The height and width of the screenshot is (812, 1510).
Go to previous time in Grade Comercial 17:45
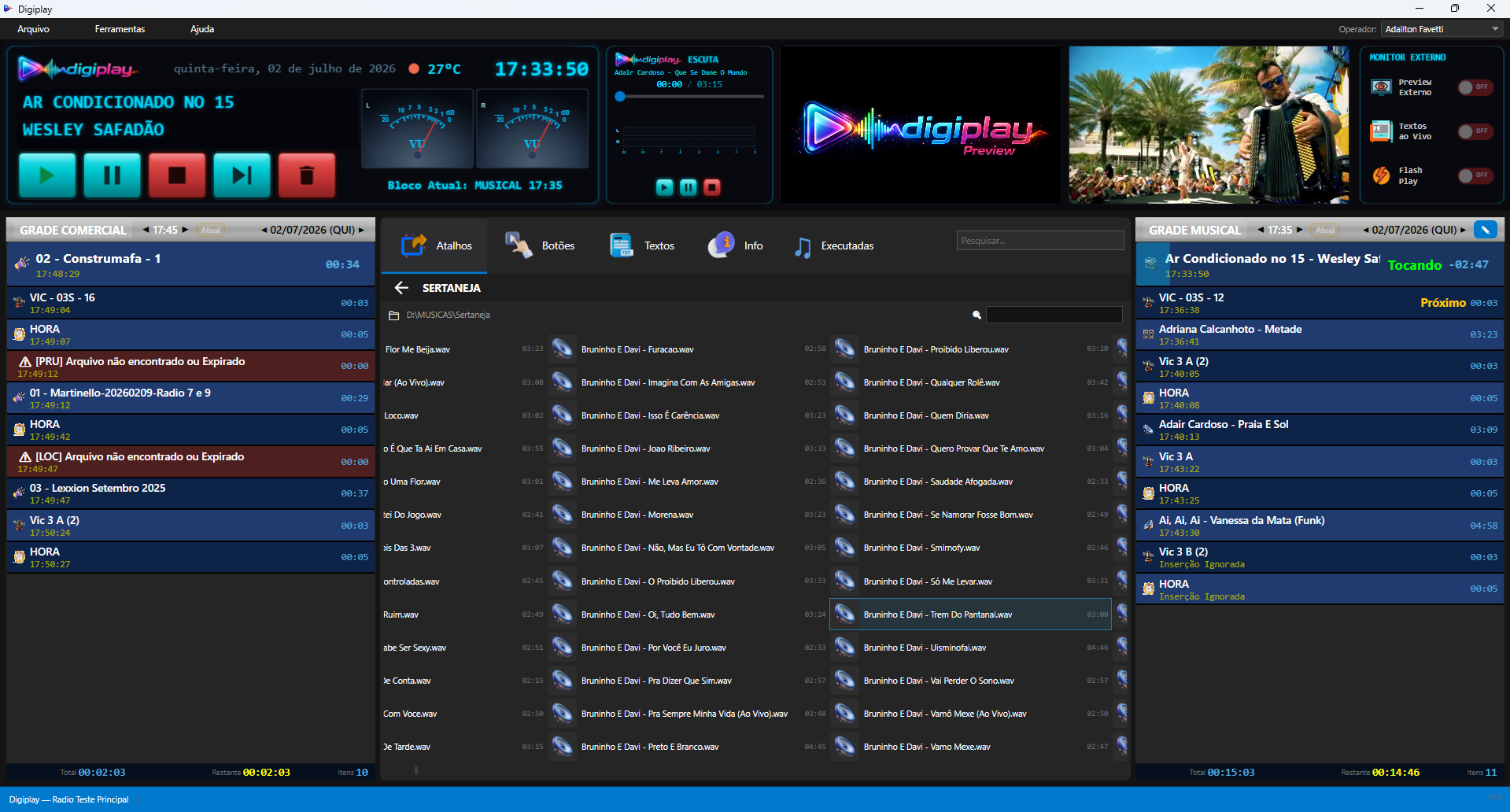pos(146,230)
